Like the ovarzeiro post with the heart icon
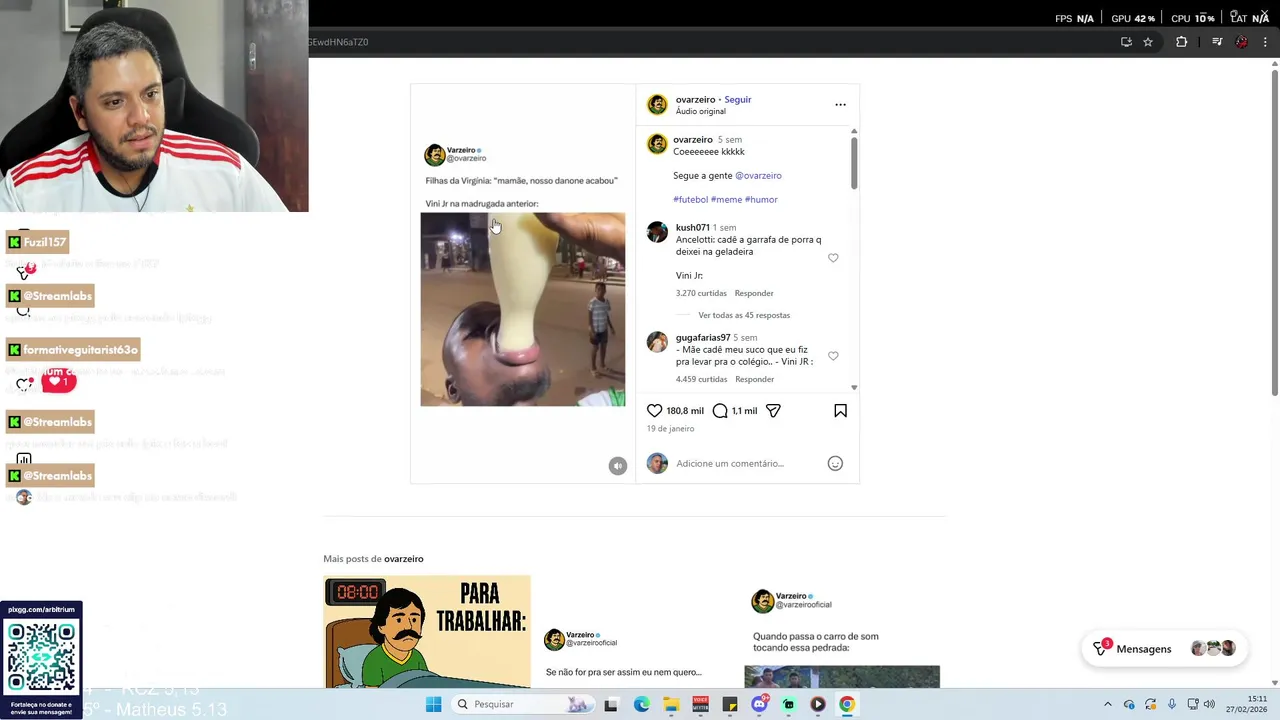The image size is (1280, 720). pos(654,411)
